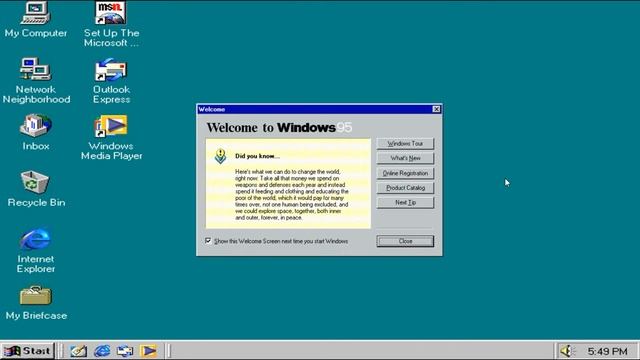
Task: Launch Media Player from quick launch bar
Action: pyautogui.click(x=149, y=351)
